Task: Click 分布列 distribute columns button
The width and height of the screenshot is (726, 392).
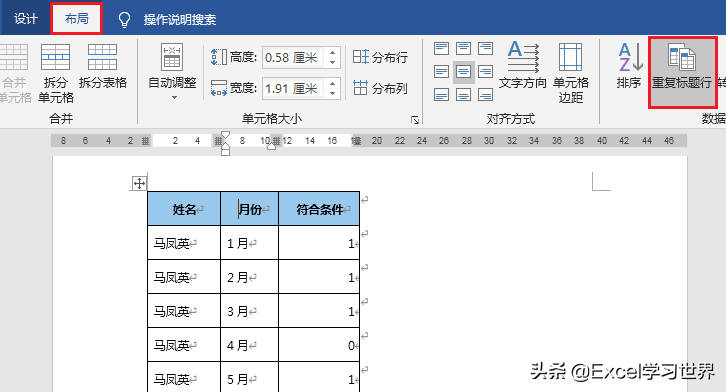Action: click(380, 88)
